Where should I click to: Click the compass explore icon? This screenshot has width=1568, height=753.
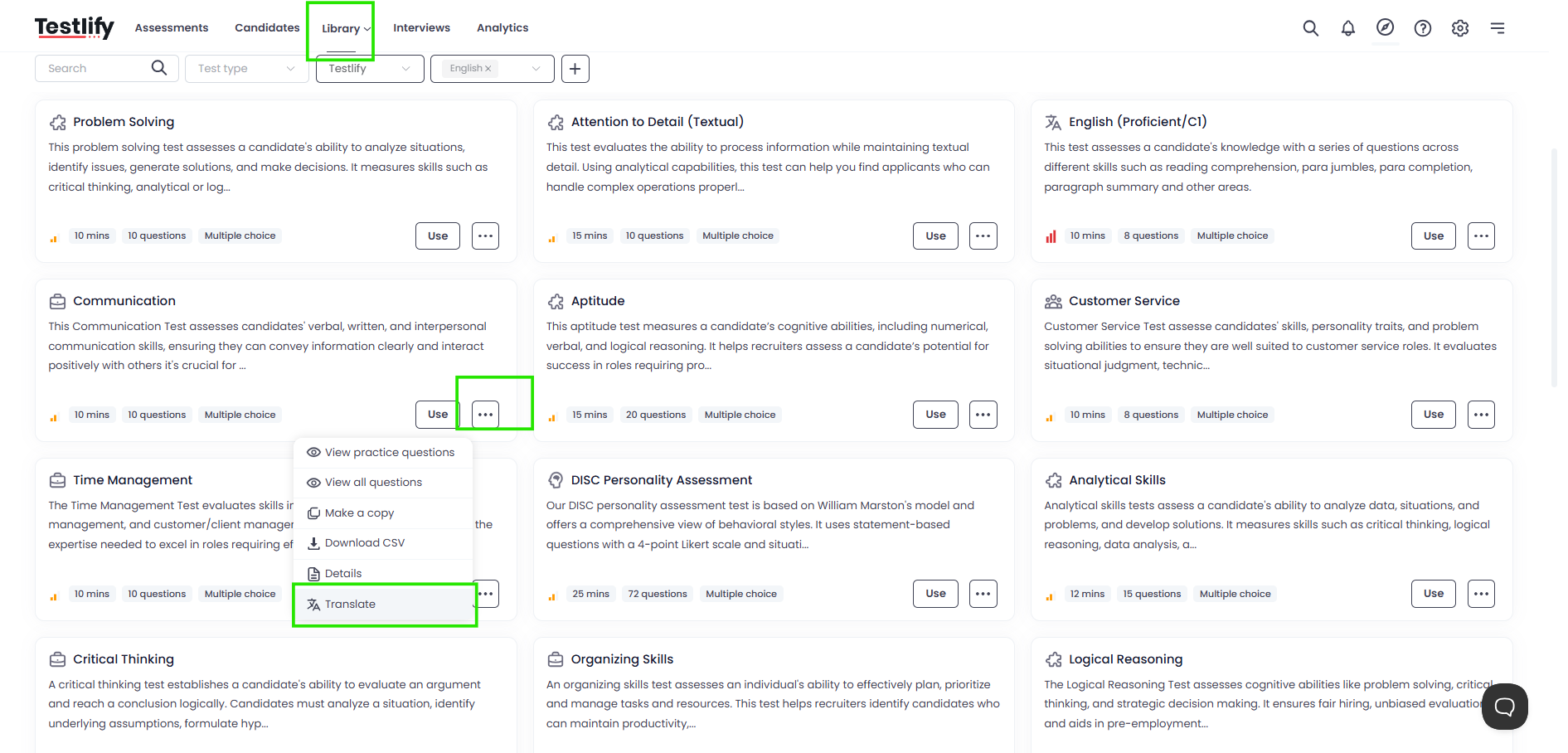(1386, 27)
